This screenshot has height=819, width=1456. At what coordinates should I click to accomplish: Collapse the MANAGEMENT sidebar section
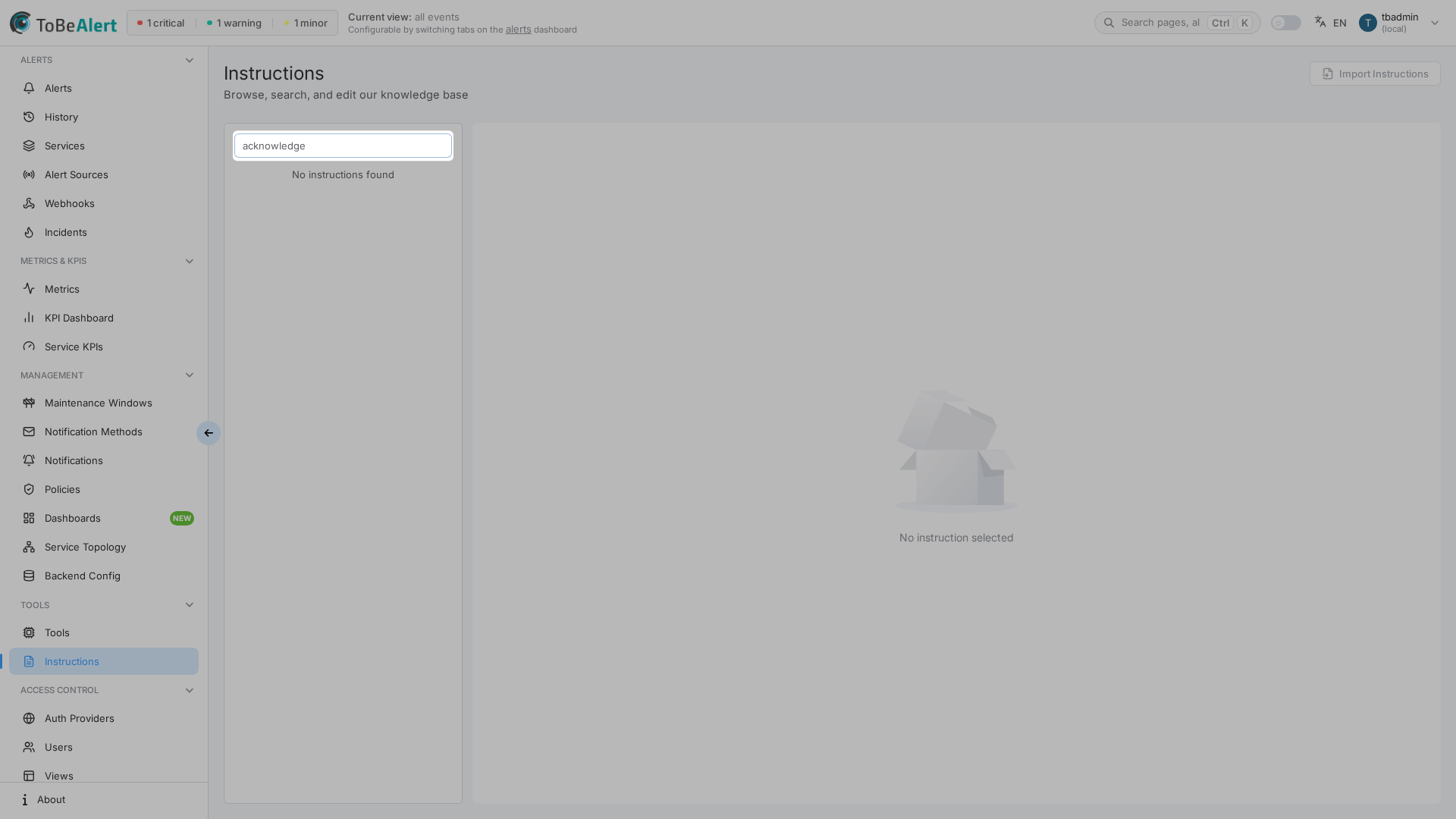[x=190, y=375]
